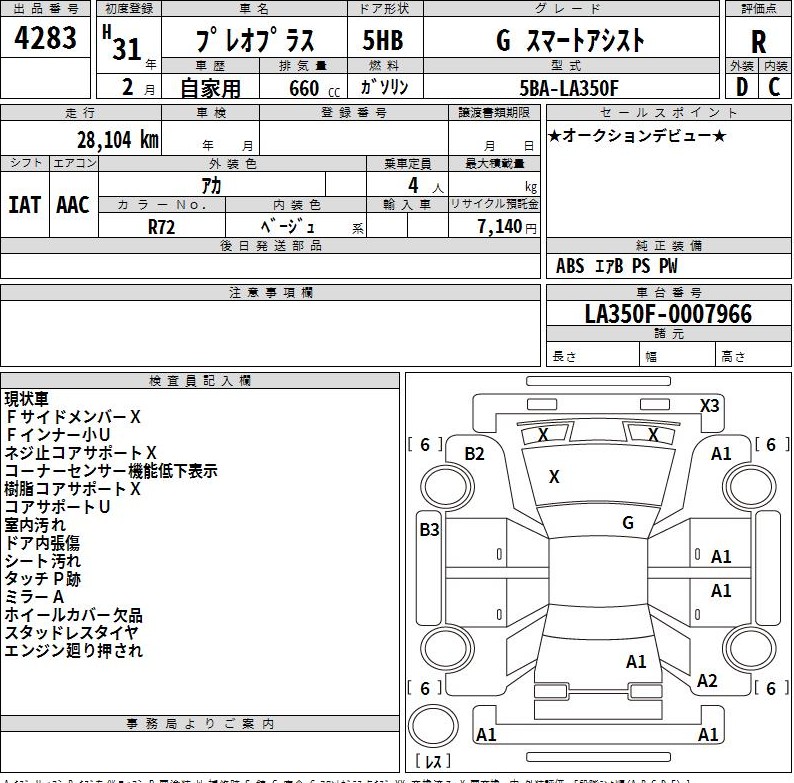The width and height of the screenshot is (794, 783).
Task: Click the spare tire label レス
Action: click(433, 761)
